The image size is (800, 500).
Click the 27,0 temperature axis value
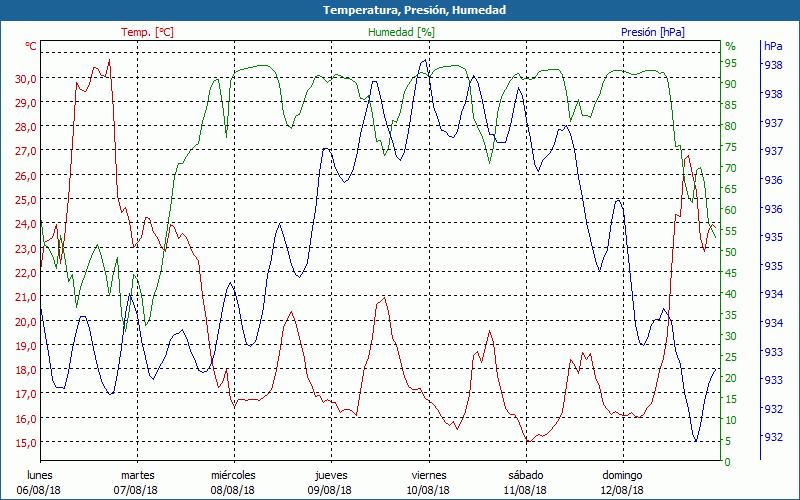pos(27,151)
